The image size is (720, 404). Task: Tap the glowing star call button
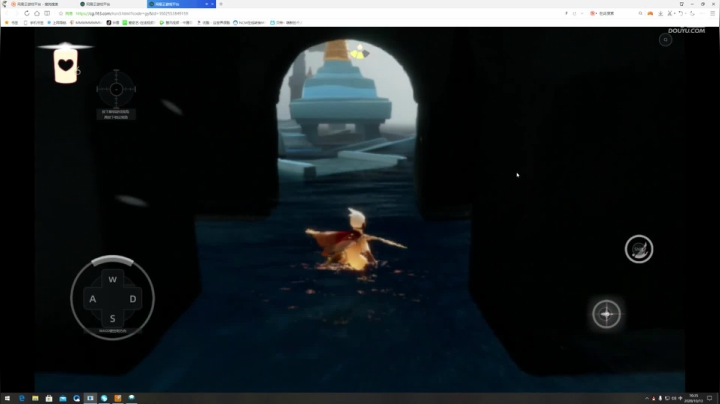pyautogui.click(x=607, y=314)
